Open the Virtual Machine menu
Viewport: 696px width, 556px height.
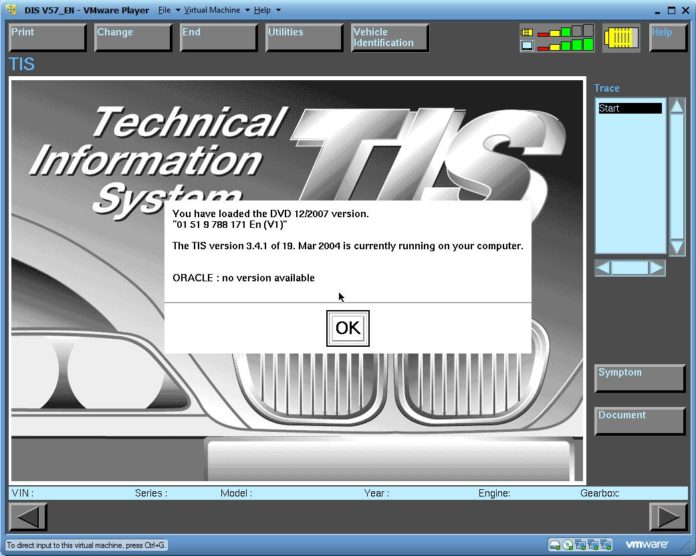(212, 10)
